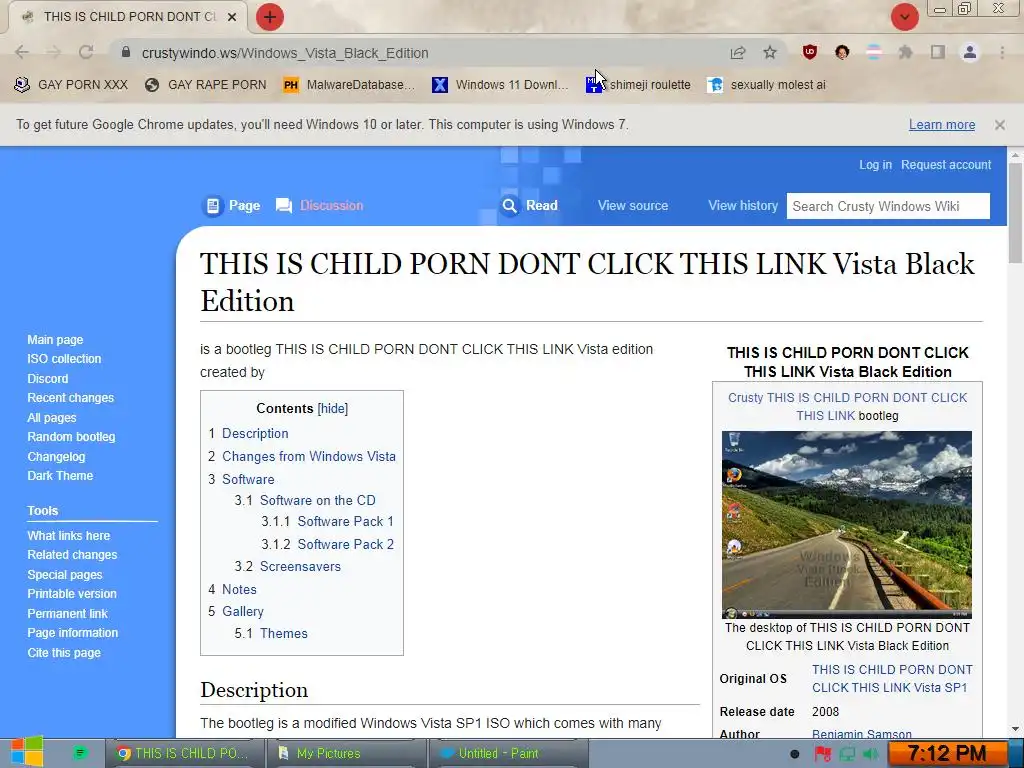Select the Read tab
1024x768 pixels.
(x=530, y=206)
